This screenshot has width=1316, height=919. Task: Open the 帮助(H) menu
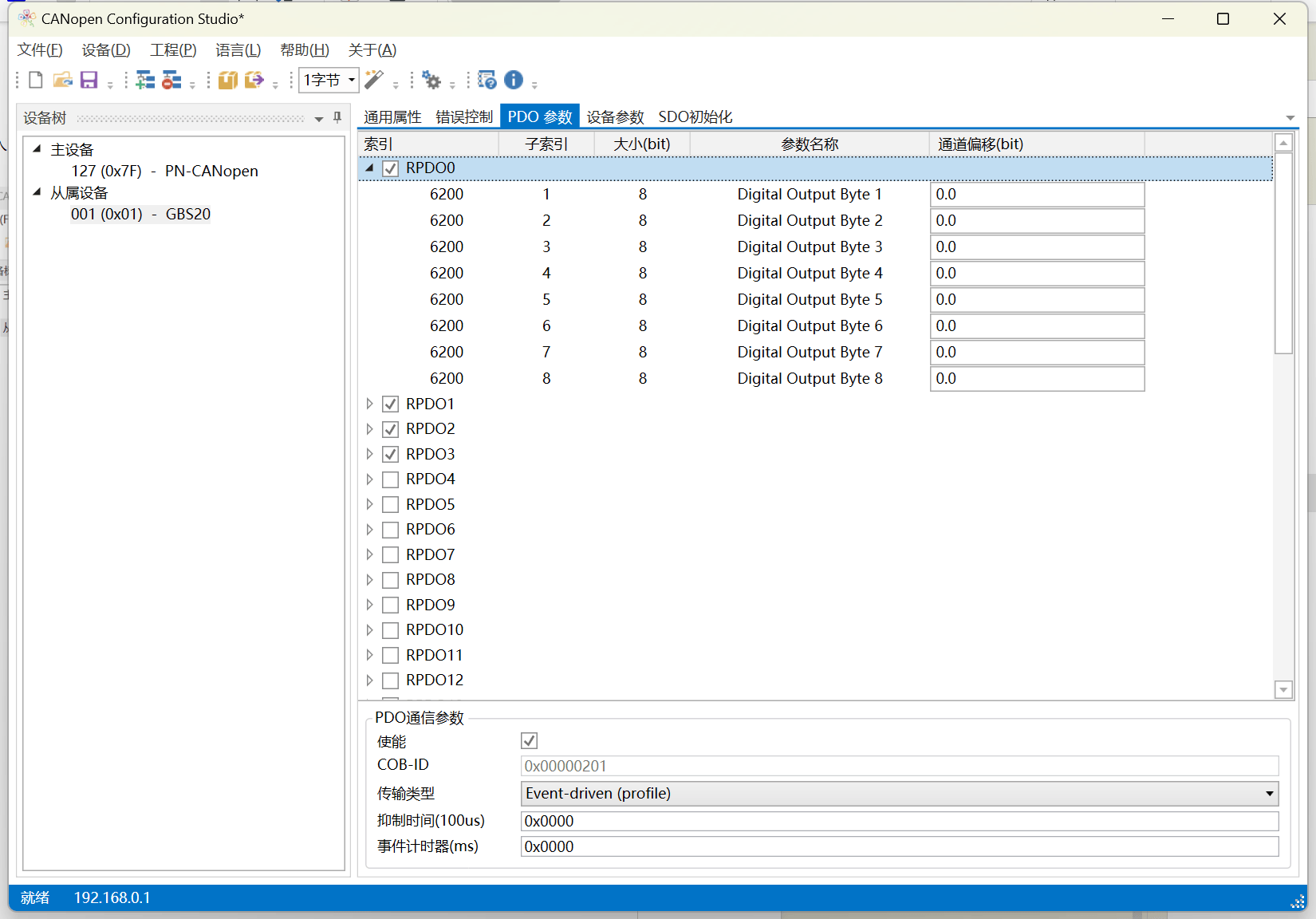305,49
